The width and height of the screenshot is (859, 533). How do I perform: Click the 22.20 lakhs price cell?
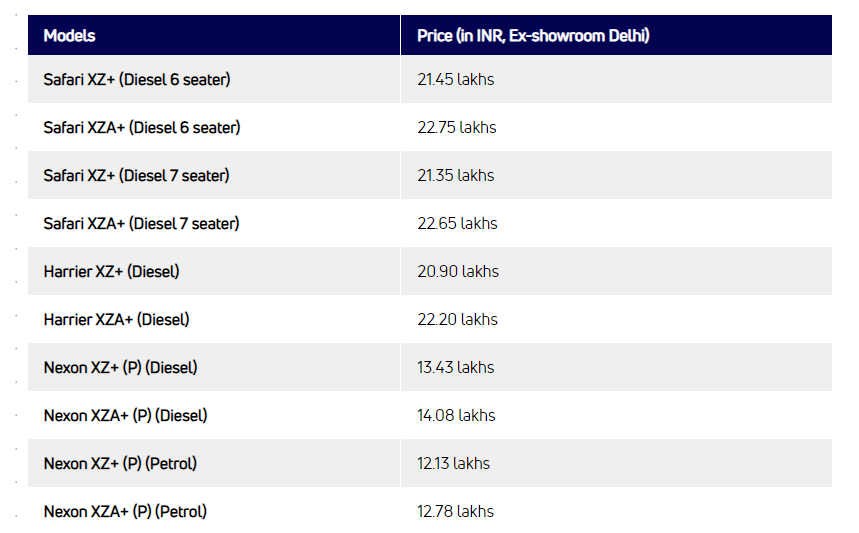(x=458, y=319)
